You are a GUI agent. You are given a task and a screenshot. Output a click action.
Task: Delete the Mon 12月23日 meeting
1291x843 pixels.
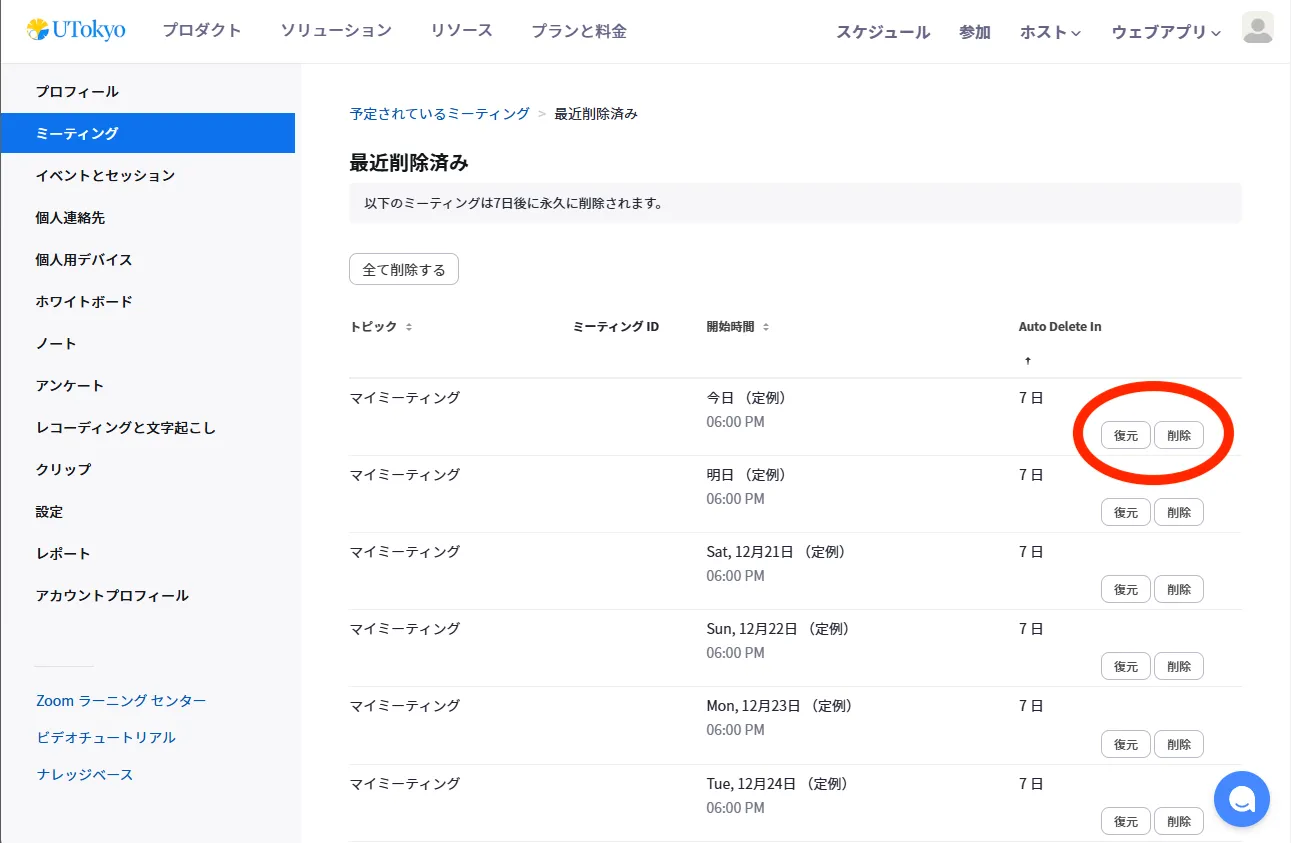[x=1179, y=743]
